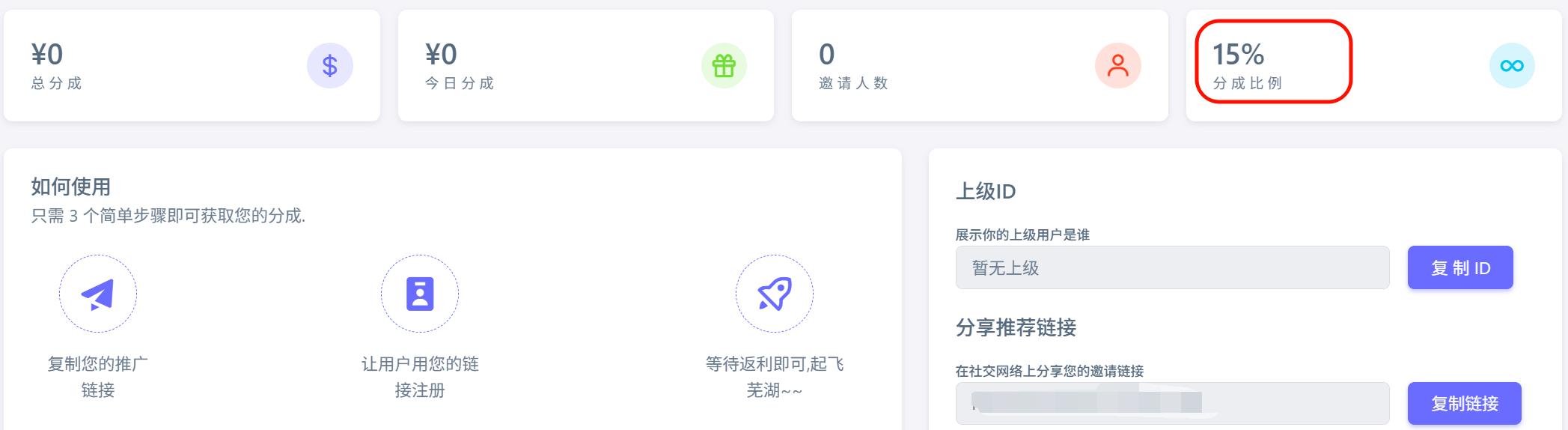
Task: Click the 复制您的推广链接 step text
Action: 98,377
